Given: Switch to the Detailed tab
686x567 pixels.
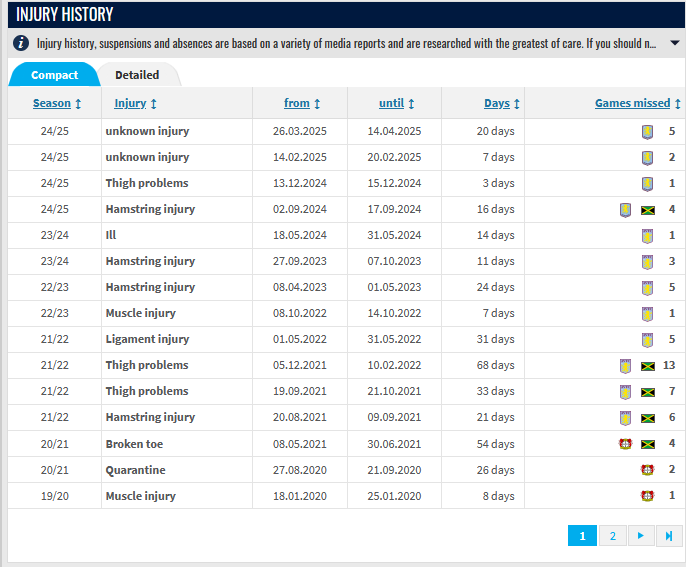Looking at the screenshot, I should click(x=137, y=75).
